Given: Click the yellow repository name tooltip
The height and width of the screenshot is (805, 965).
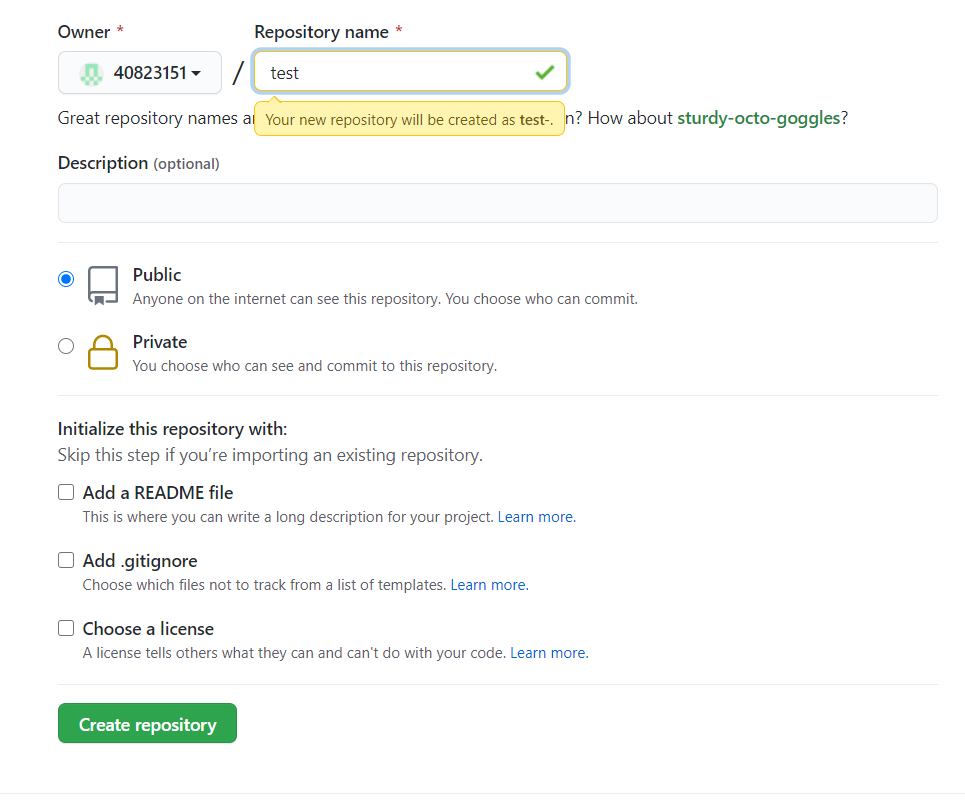Looking at the screenshot, I should point(409,119).
